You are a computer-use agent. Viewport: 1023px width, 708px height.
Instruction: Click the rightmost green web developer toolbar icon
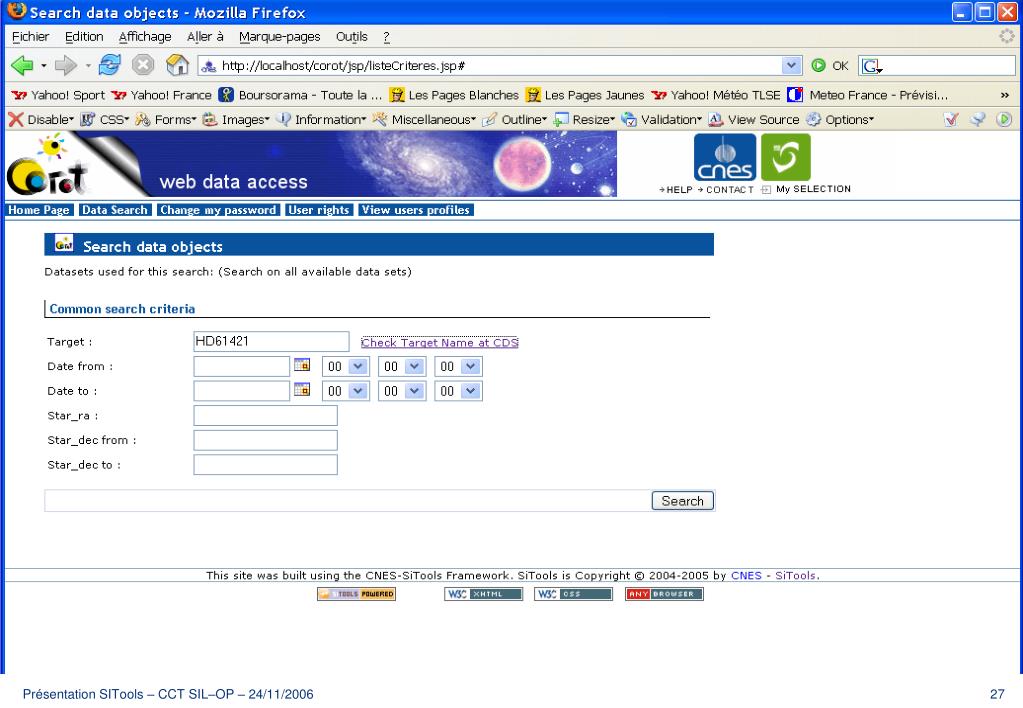point(1004,119)
